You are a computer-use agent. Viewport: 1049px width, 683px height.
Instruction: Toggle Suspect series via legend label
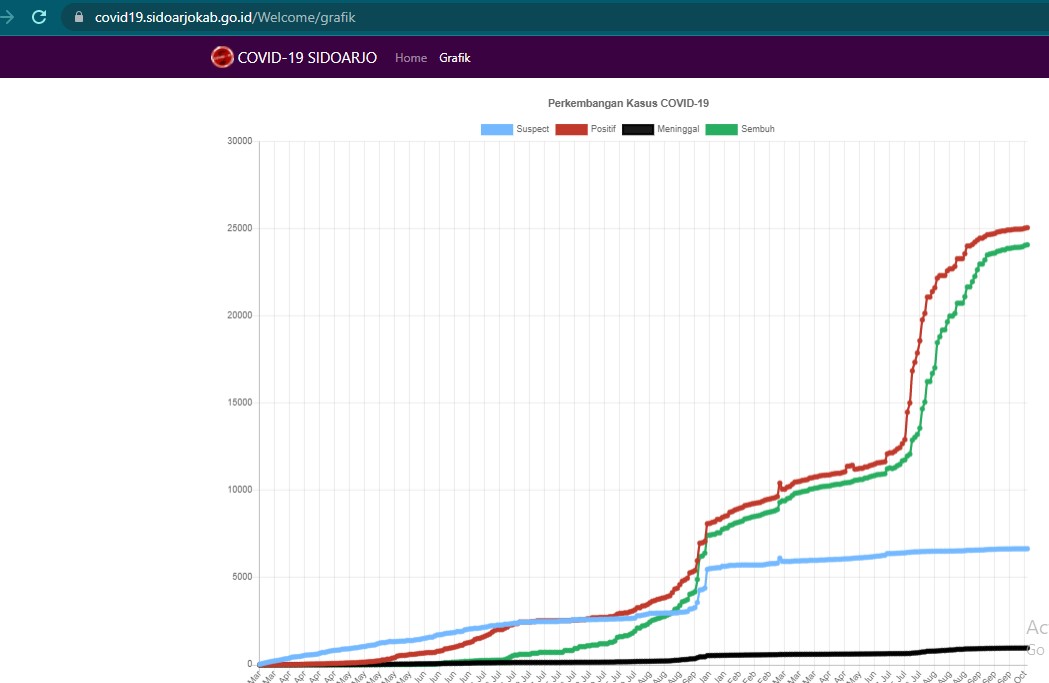(533, 129)
